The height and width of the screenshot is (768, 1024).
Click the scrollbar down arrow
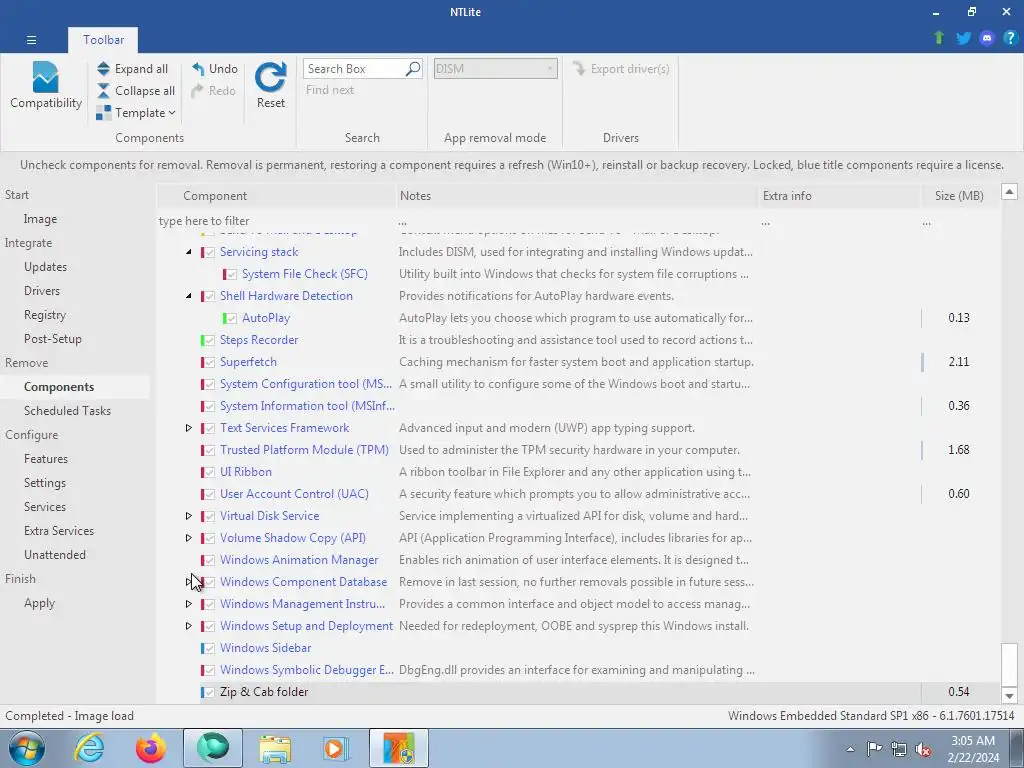[x=1009, y=696]
